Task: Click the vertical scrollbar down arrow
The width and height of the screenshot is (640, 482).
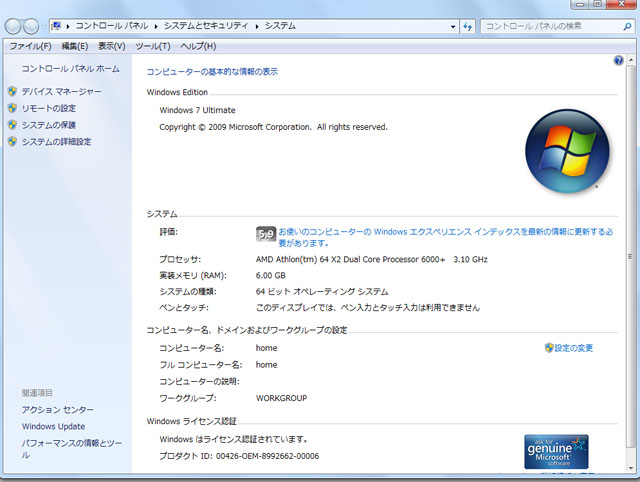Action: pos(631,468)
